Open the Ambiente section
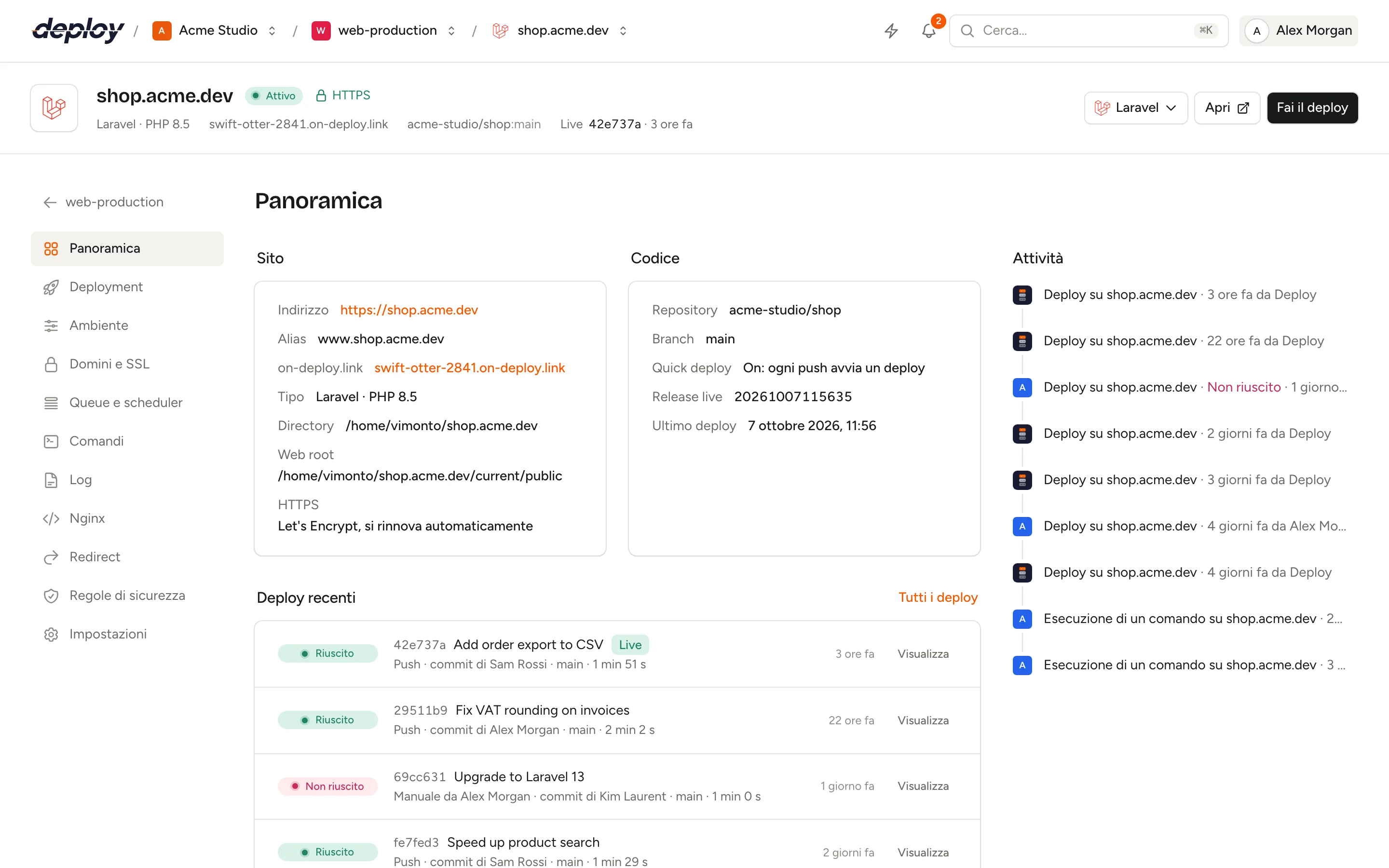1389x868 pixels. (x=127, y=325)
